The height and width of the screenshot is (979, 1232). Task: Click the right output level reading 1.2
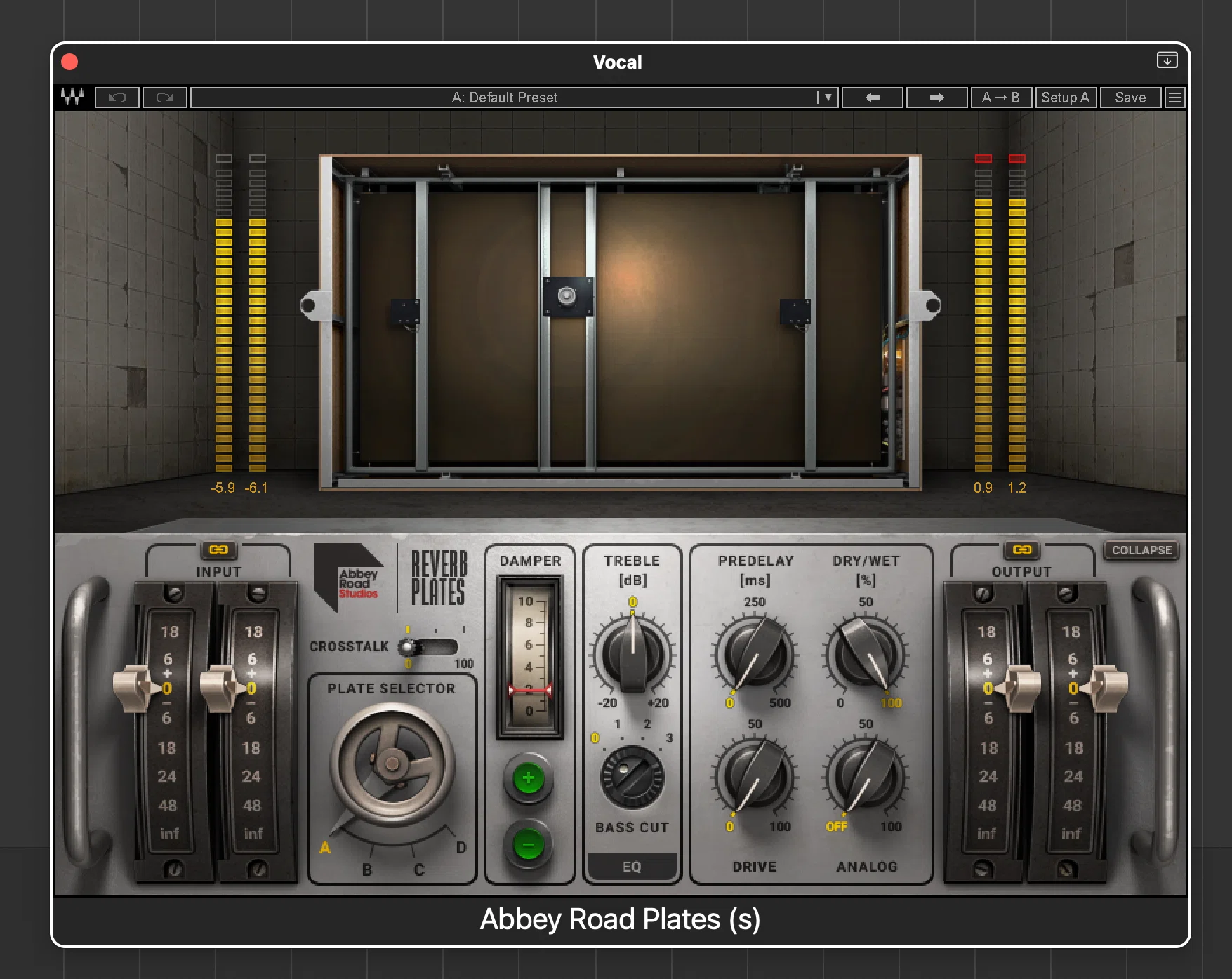tap(1016, 488)
